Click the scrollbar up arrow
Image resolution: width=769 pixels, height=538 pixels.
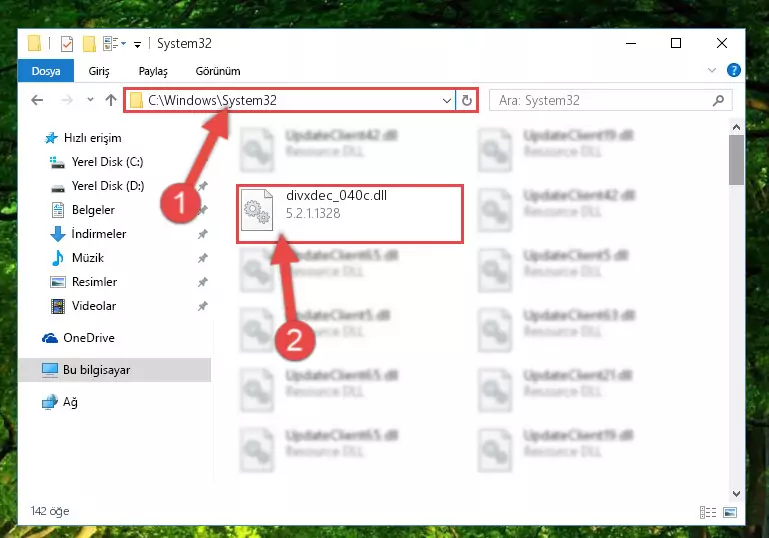point(736,127)
